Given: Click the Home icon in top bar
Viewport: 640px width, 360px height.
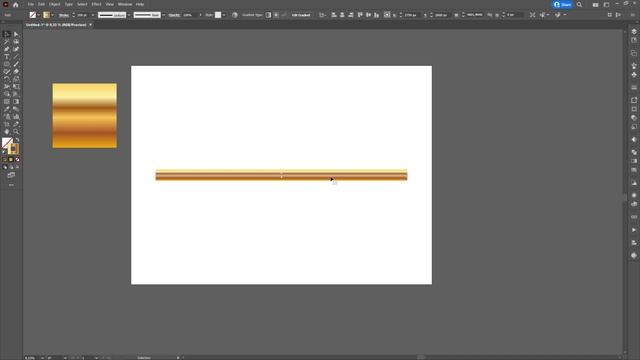Looking at the screenshot, I should [16, 4].
